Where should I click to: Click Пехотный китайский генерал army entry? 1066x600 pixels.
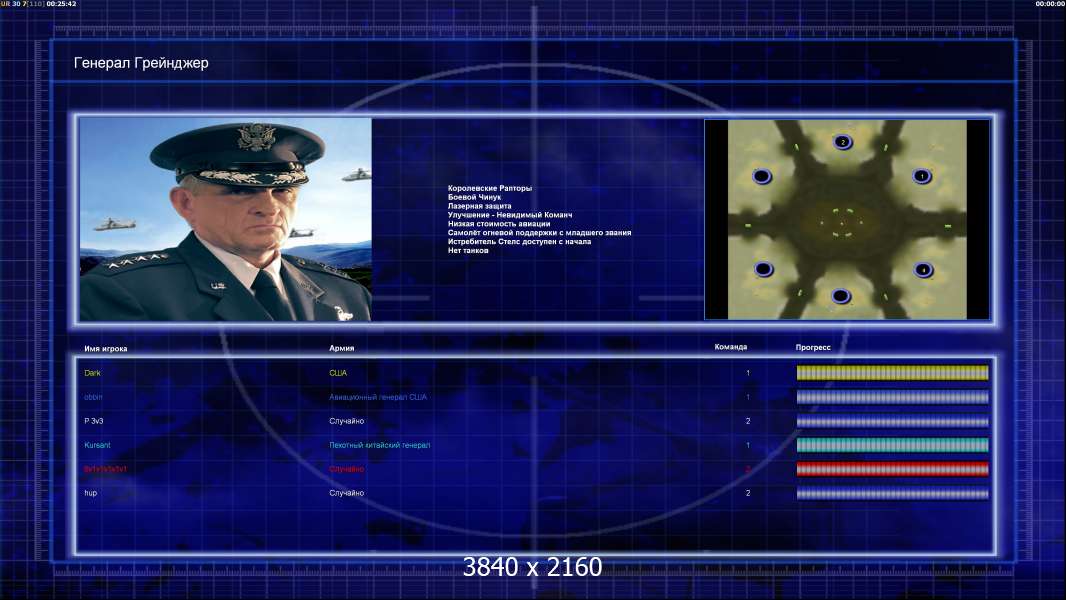point(379,445)
